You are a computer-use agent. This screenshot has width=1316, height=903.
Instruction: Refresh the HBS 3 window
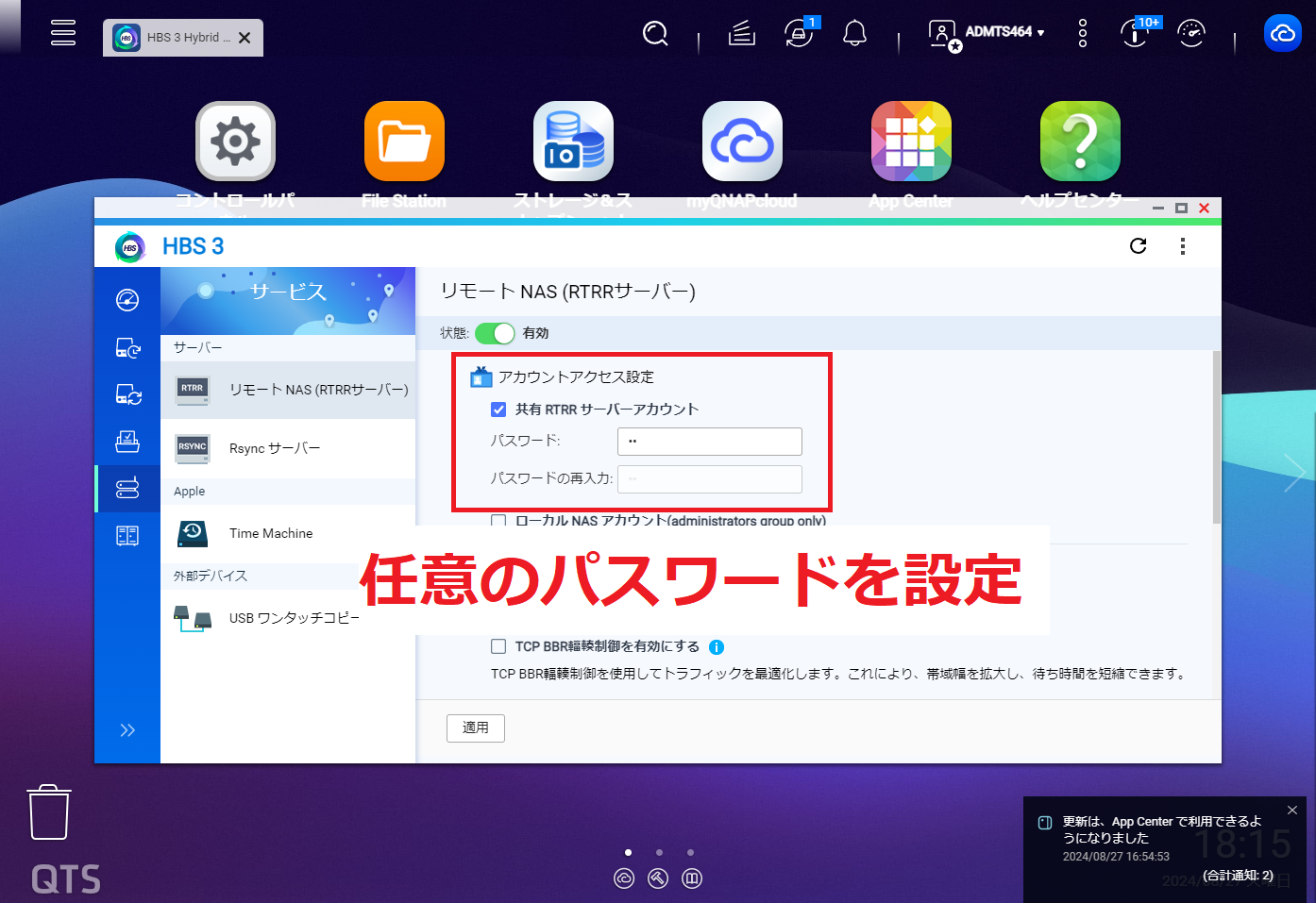tap(1139, 246)
